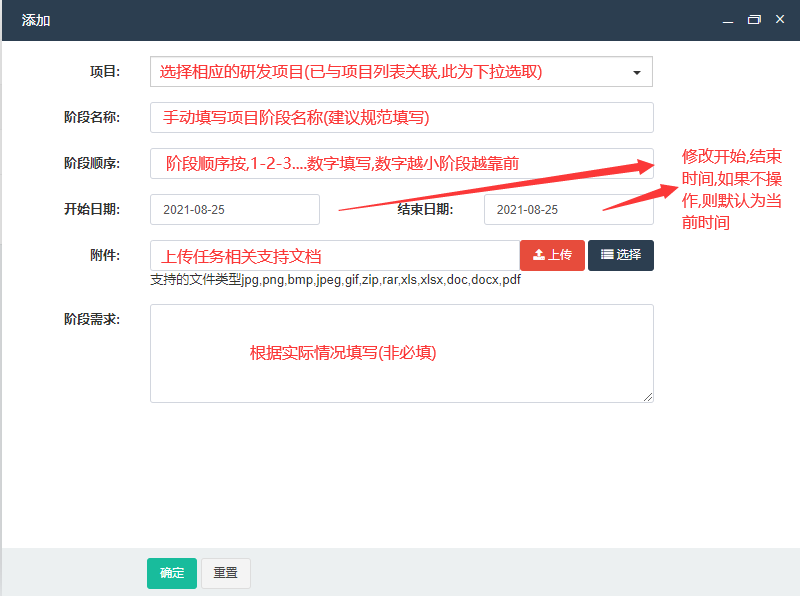Click the 阶段名称 input field

tap(402, 118)
